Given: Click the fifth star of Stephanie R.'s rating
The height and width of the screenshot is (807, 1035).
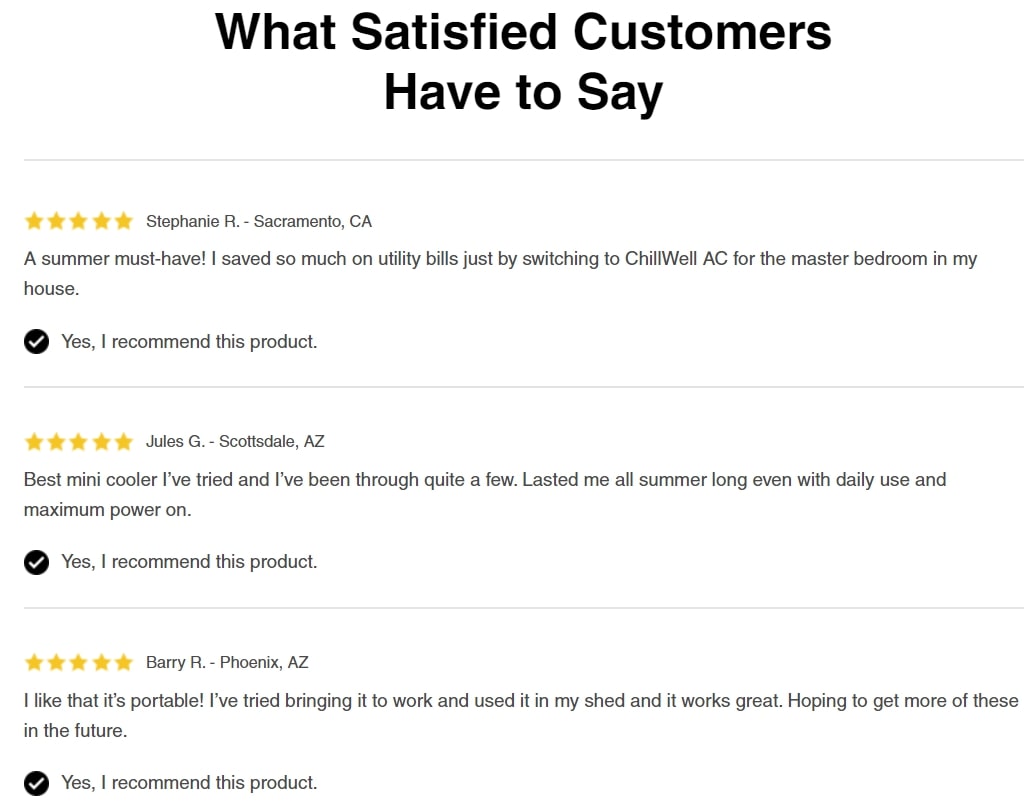Looking at the screenshot, I should tap(123, 220).
